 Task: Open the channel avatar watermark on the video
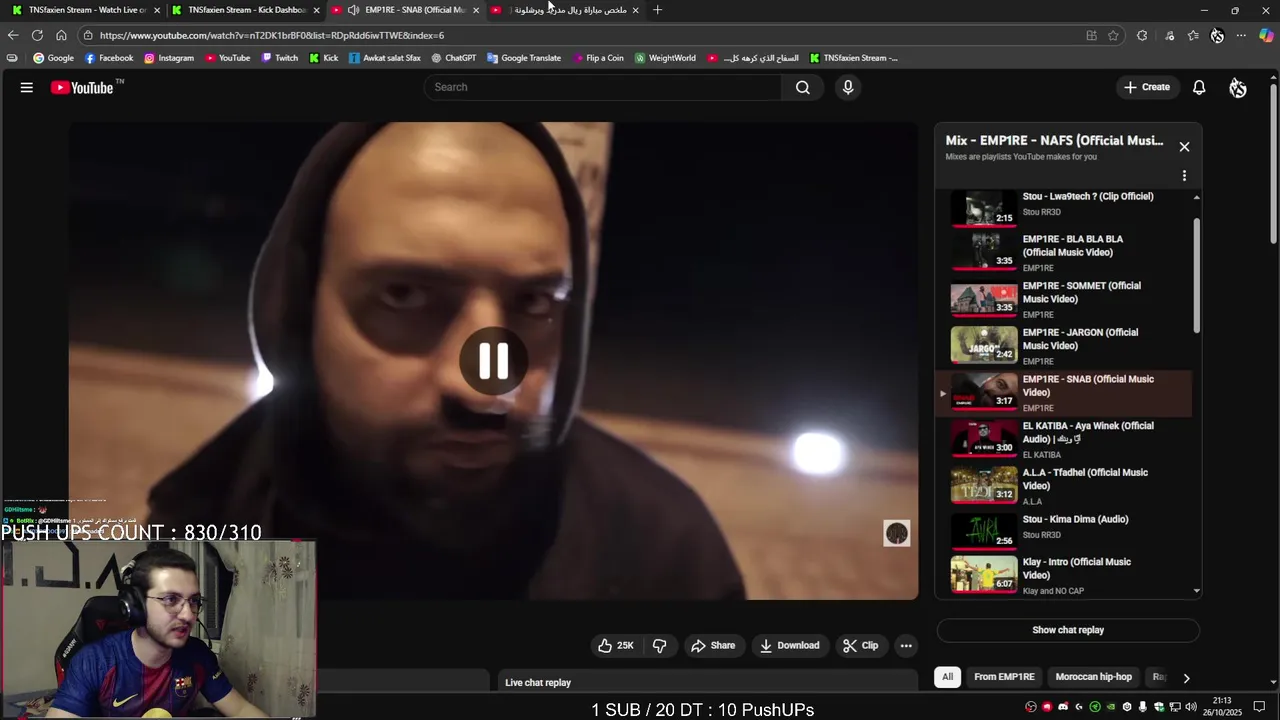[x=897, y=533]
